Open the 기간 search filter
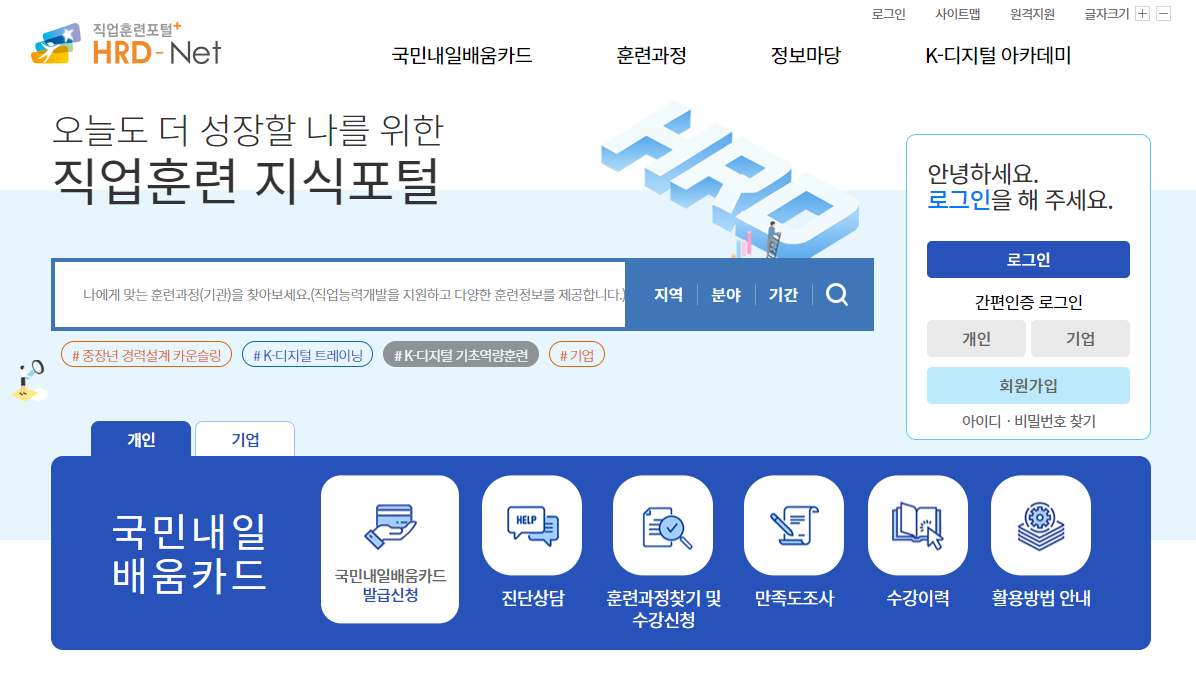 point(783,294)
